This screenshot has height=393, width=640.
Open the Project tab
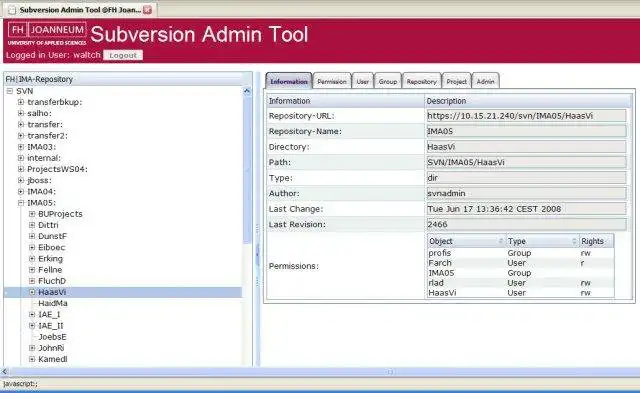456,81
